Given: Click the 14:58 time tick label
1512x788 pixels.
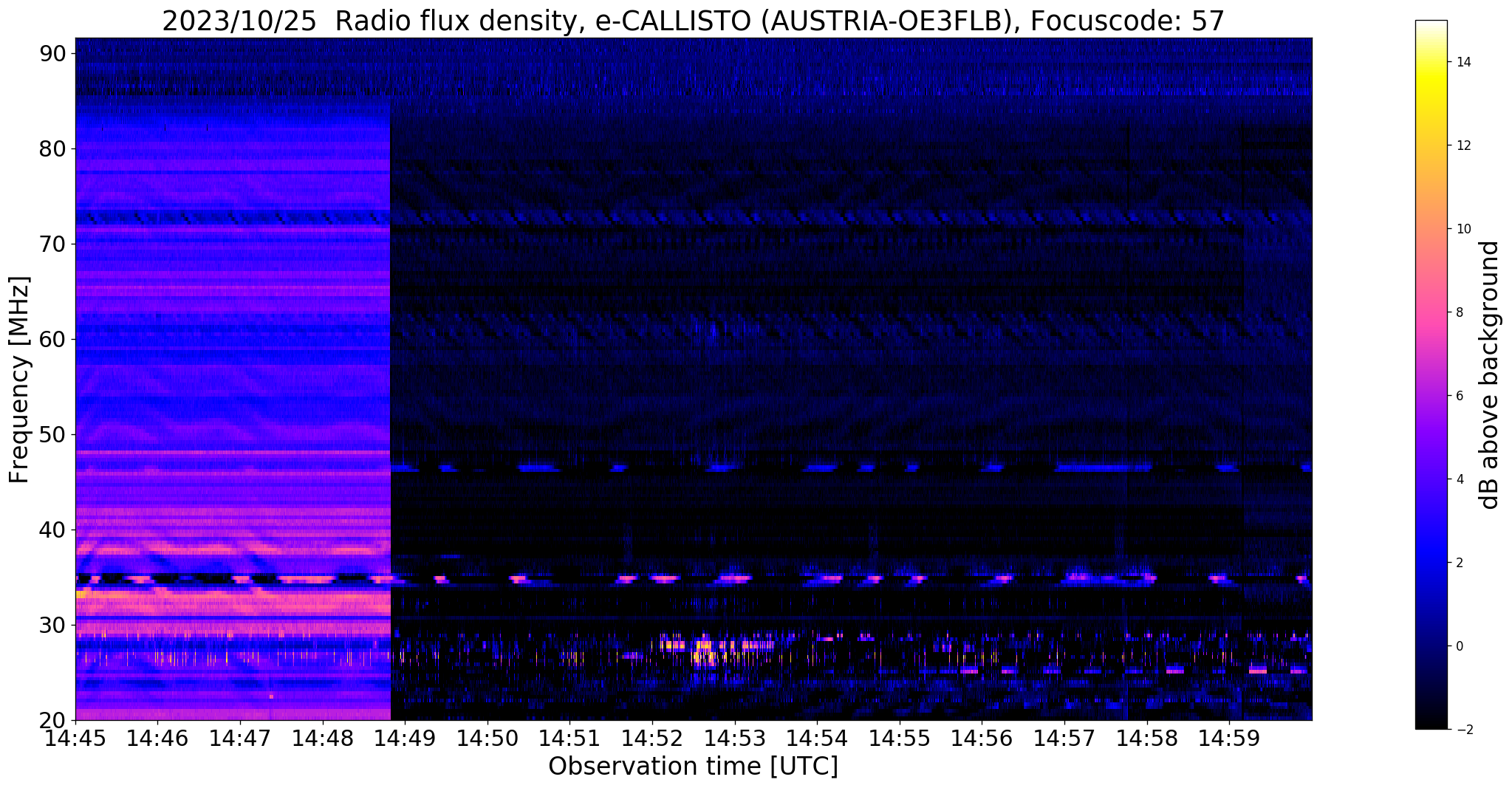Looking at the screenshot, I should [x=1147, y=738].
